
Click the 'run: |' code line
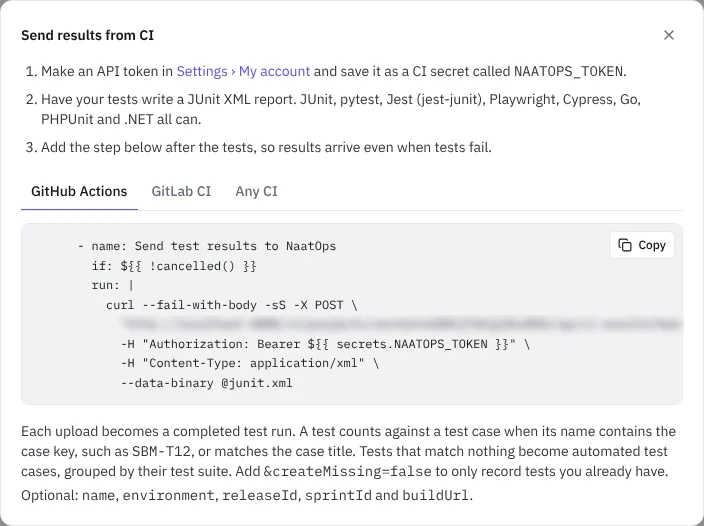113,285
